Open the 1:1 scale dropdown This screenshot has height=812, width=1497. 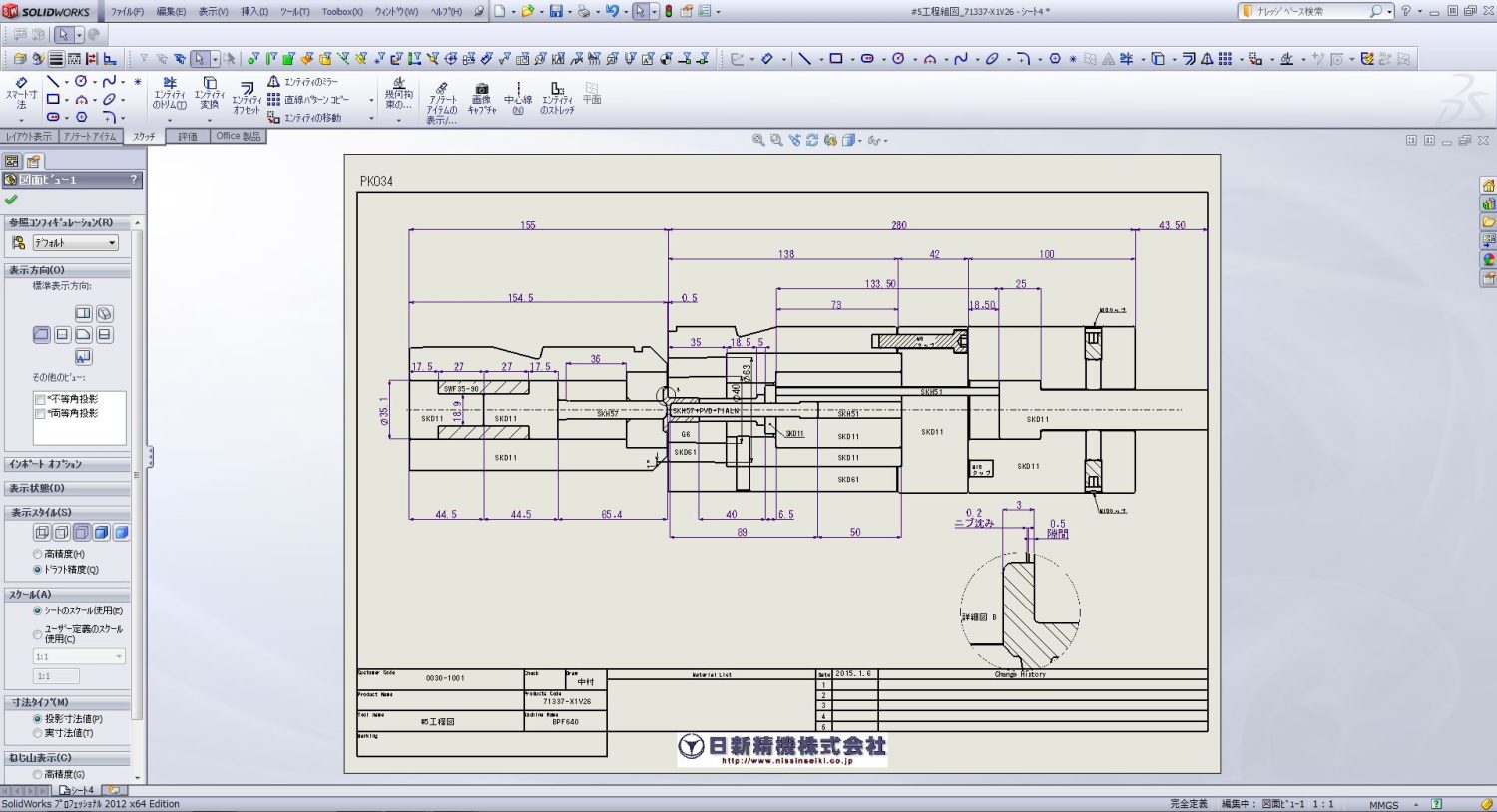(x=79, y=656)
